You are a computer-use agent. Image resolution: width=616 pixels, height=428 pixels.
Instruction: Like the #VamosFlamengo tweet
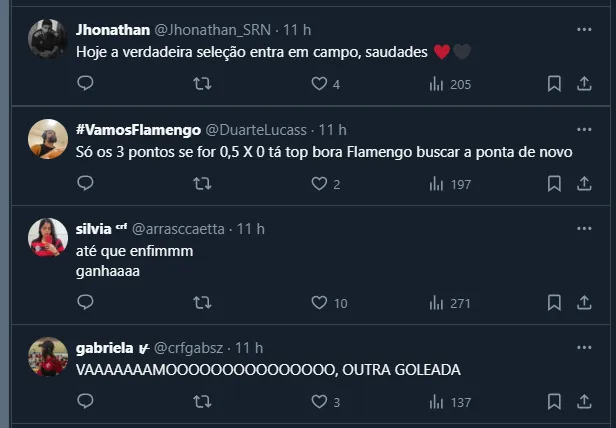(x=319, y=183)
